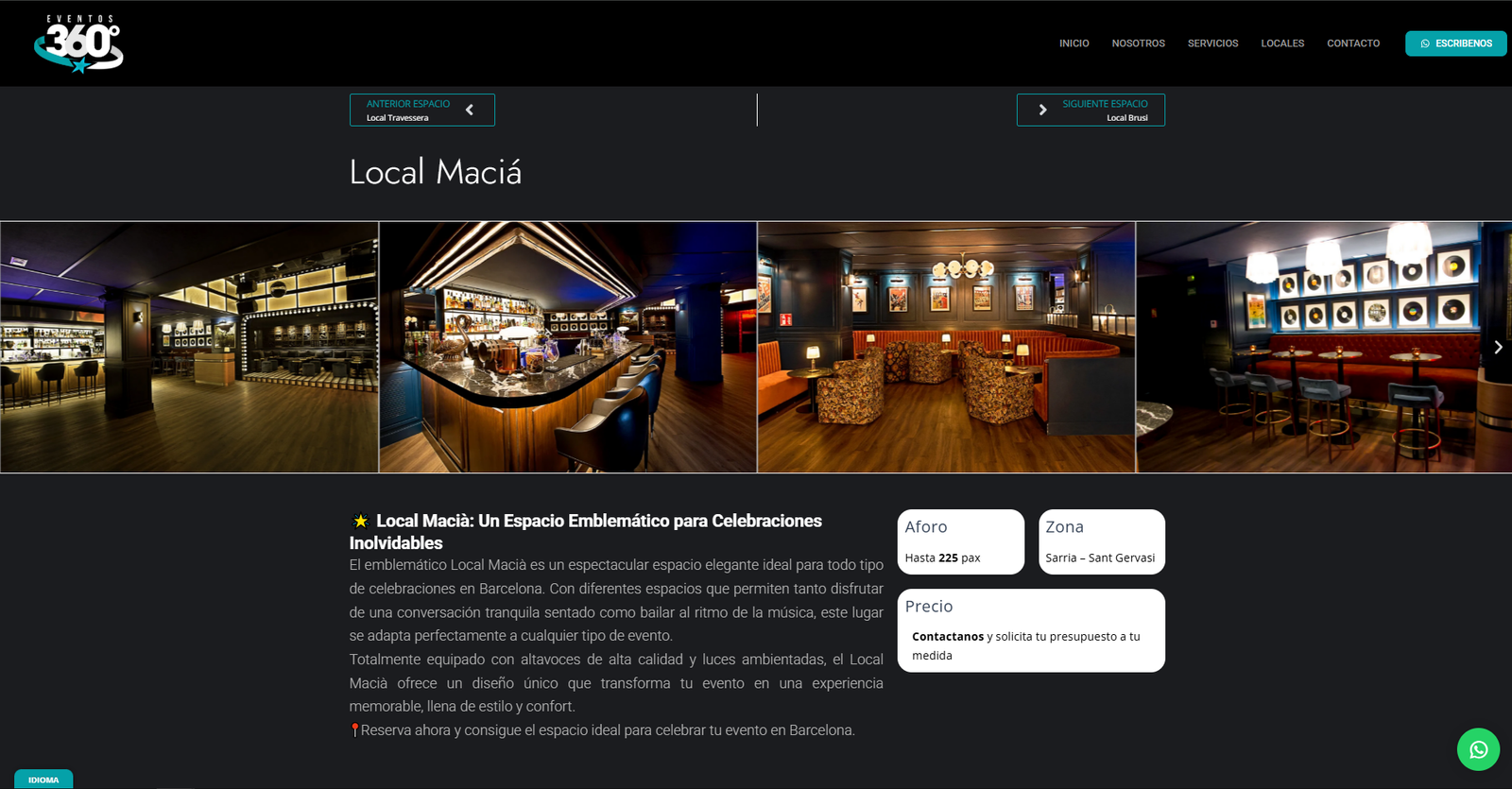Open first gallery photo of the dance hall
1512x789 pixels.
point(189,347)
